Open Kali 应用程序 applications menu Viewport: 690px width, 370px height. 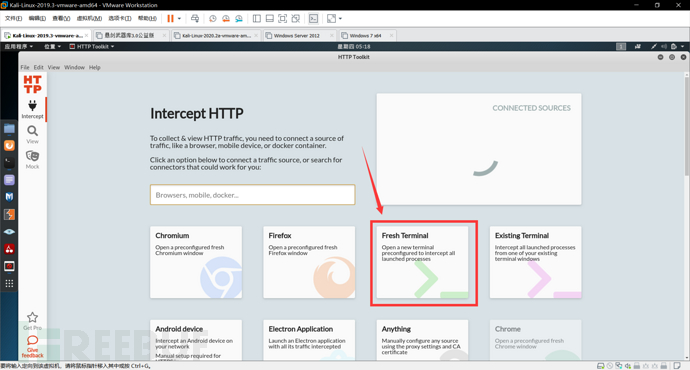18,46
